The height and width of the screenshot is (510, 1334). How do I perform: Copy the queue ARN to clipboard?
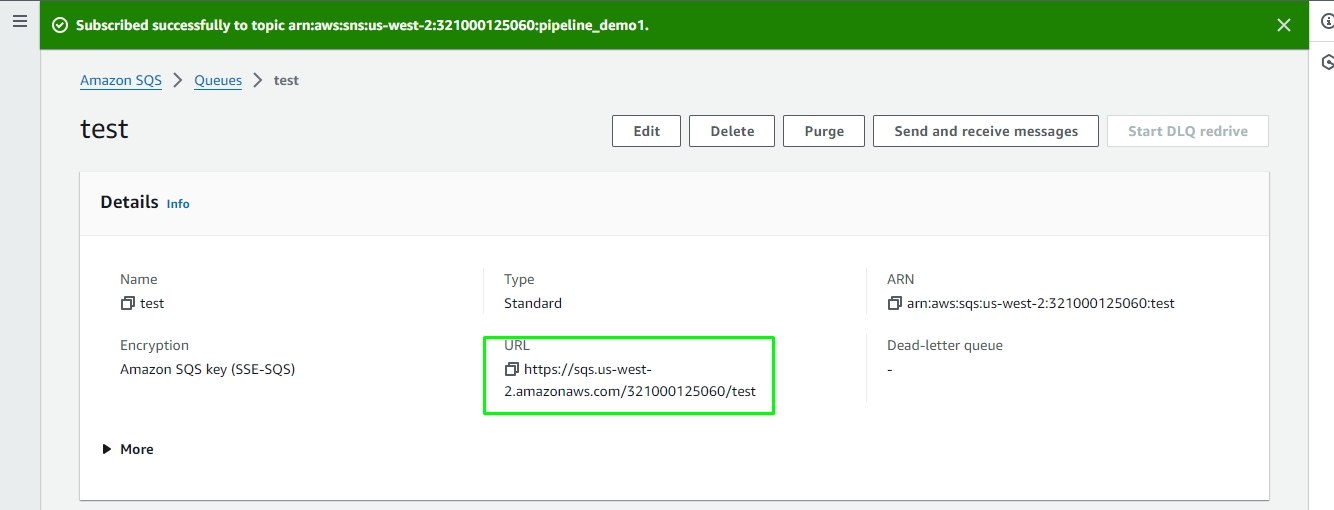point(894,303)
